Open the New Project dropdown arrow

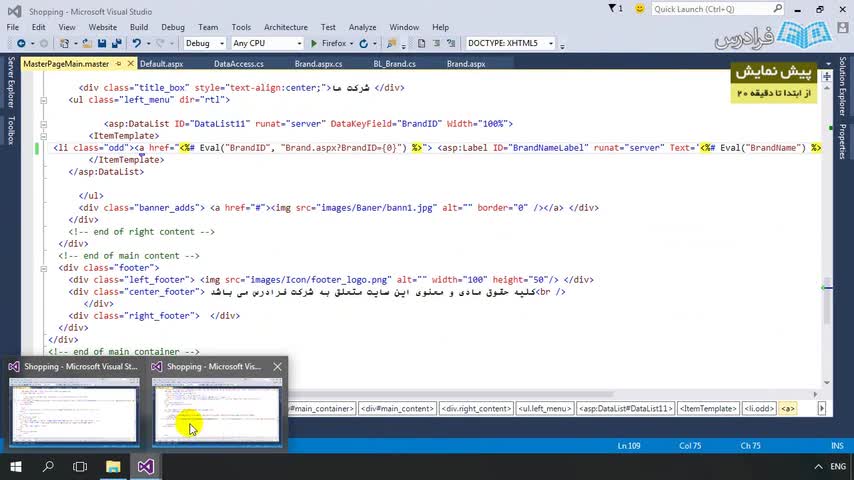click(x=75, y=44)
